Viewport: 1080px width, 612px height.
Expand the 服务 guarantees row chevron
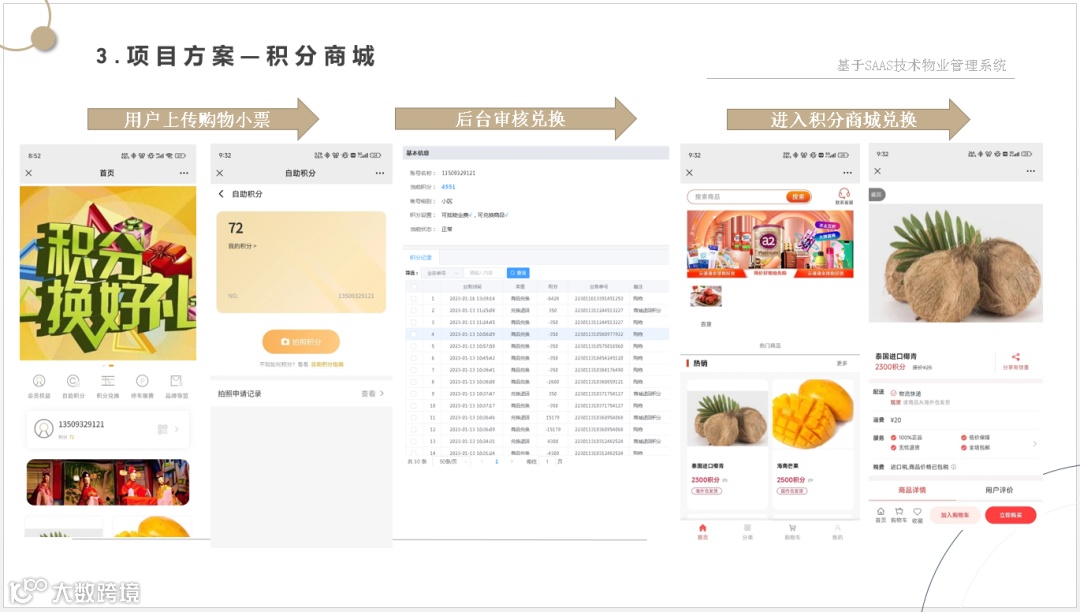click(x=1035, y=443)
